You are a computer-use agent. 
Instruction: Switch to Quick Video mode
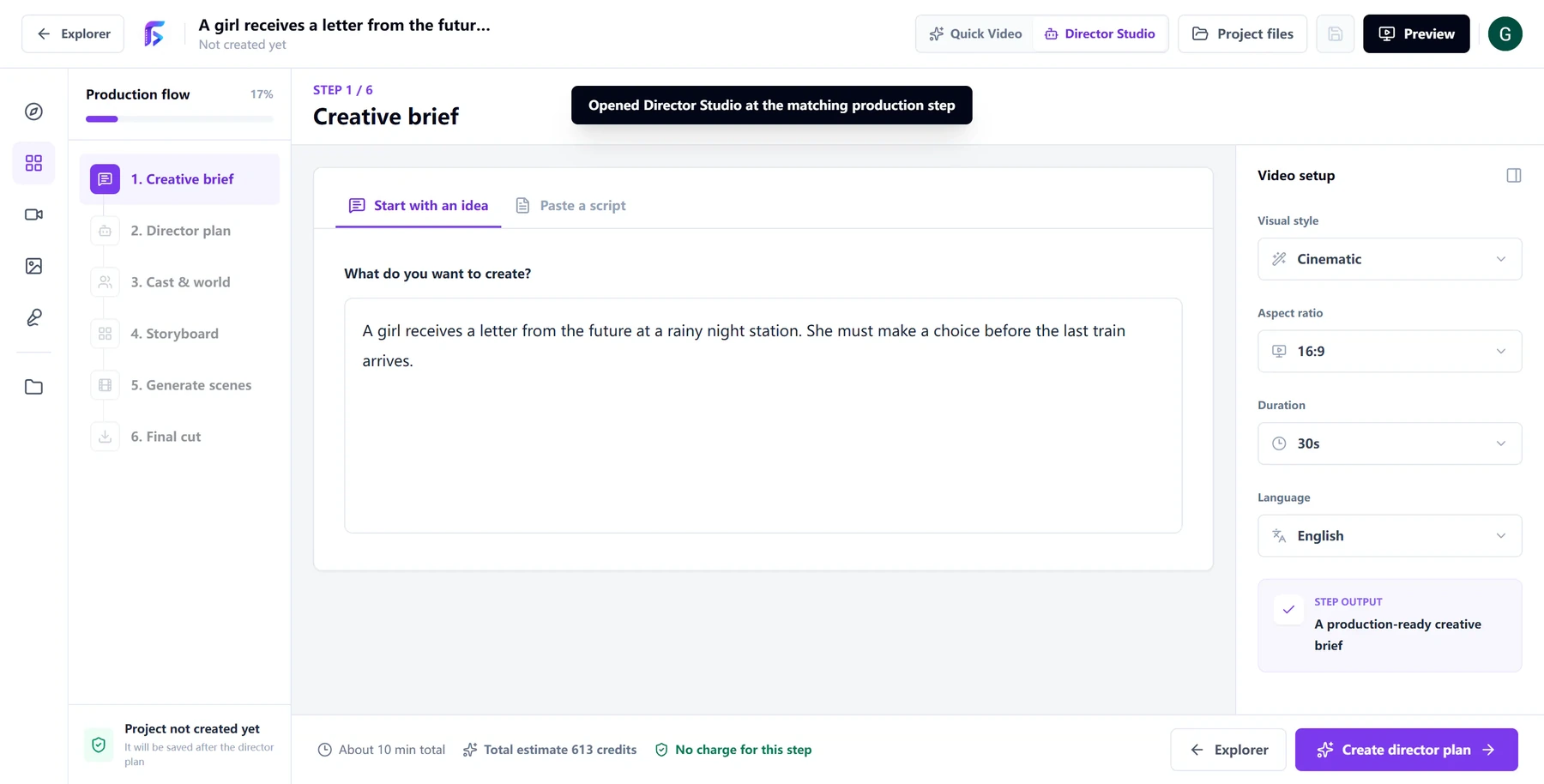(x=975, y=34)
